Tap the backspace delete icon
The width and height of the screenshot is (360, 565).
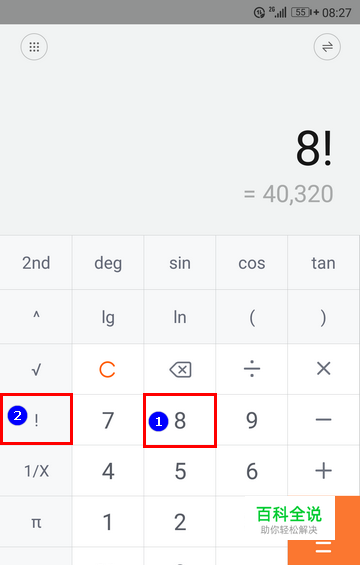(180, 369)
